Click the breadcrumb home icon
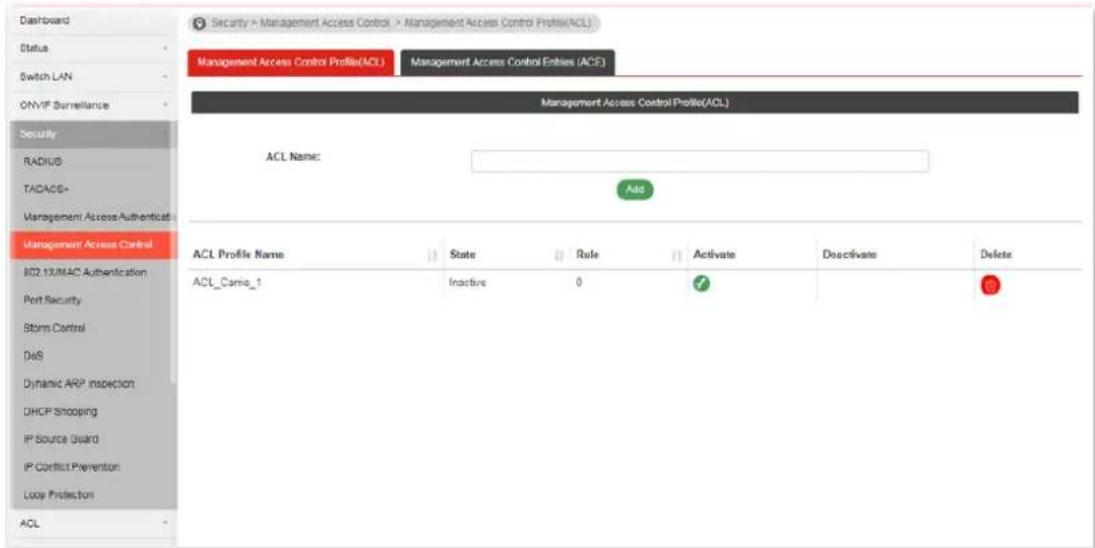1095x548 pixels. pyautogui.click(x=200, y=23)
